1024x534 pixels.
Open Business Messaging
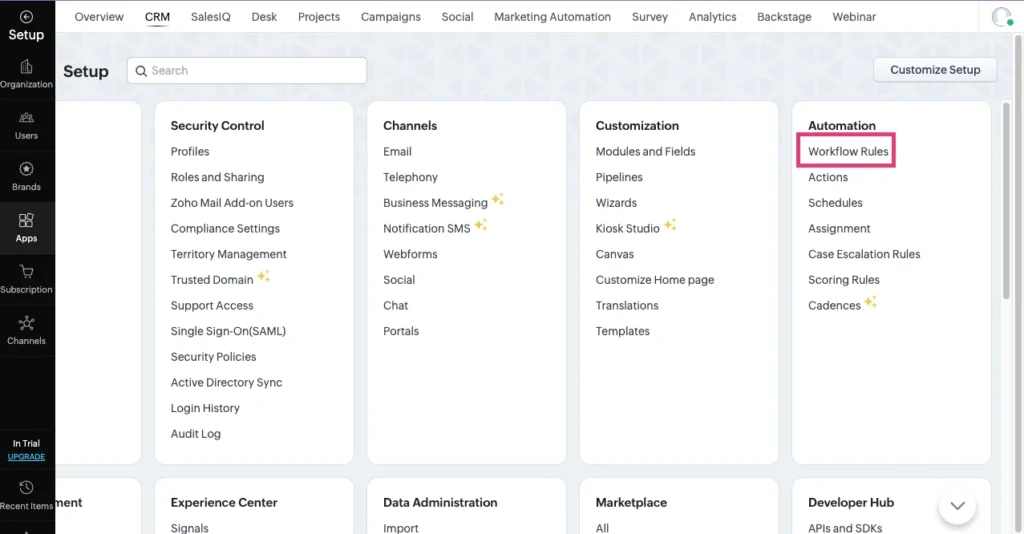[x=435, y=203]
